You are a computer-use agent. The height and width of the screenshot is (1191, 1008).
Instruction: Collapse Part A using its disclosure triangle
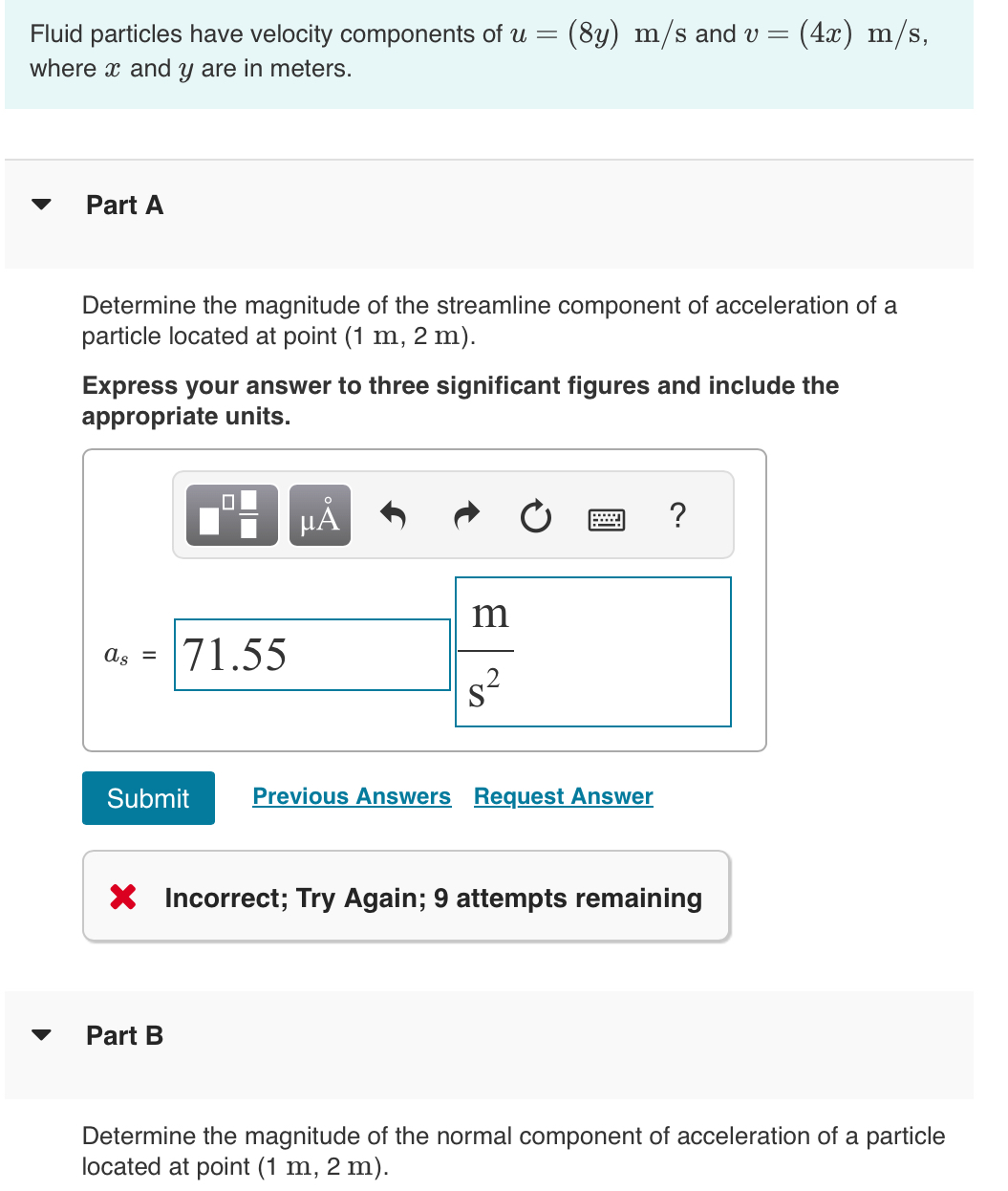(40, 203)
